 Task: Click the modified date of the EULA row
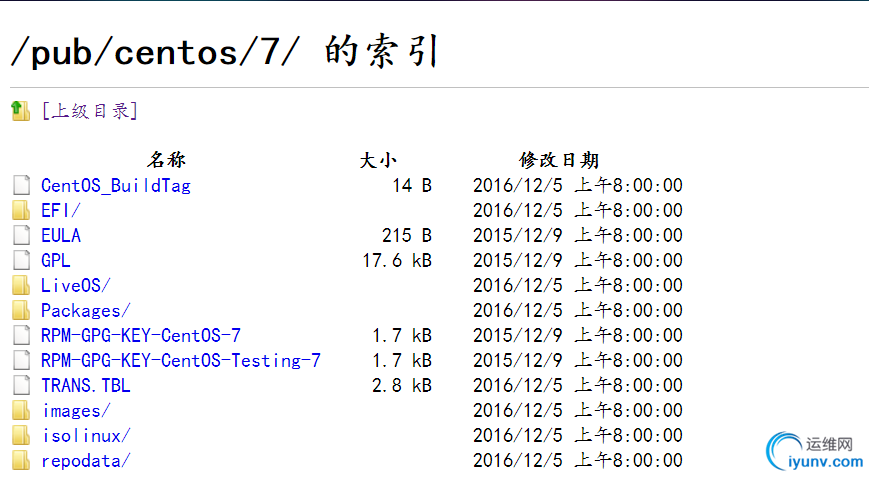click(x=577, y=236)
